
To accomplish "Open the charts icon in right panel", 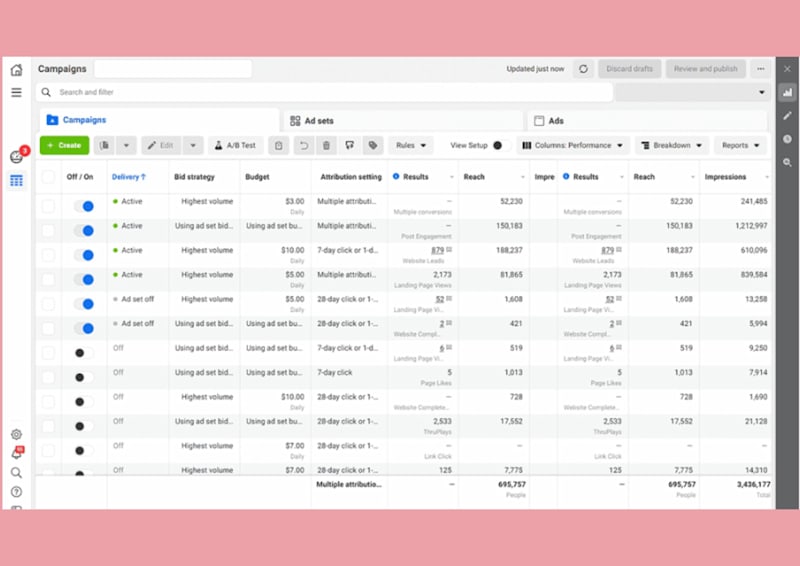I will coord(787,92).
